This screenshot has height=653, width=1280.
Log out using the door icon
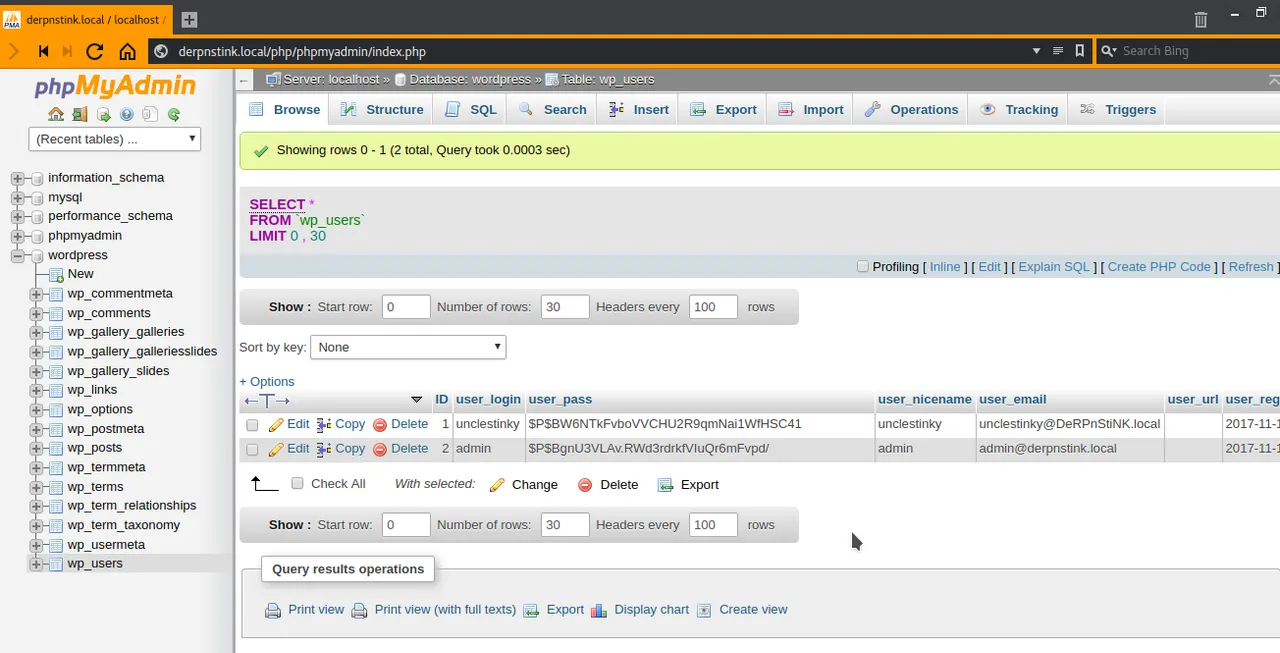[80, 114]
